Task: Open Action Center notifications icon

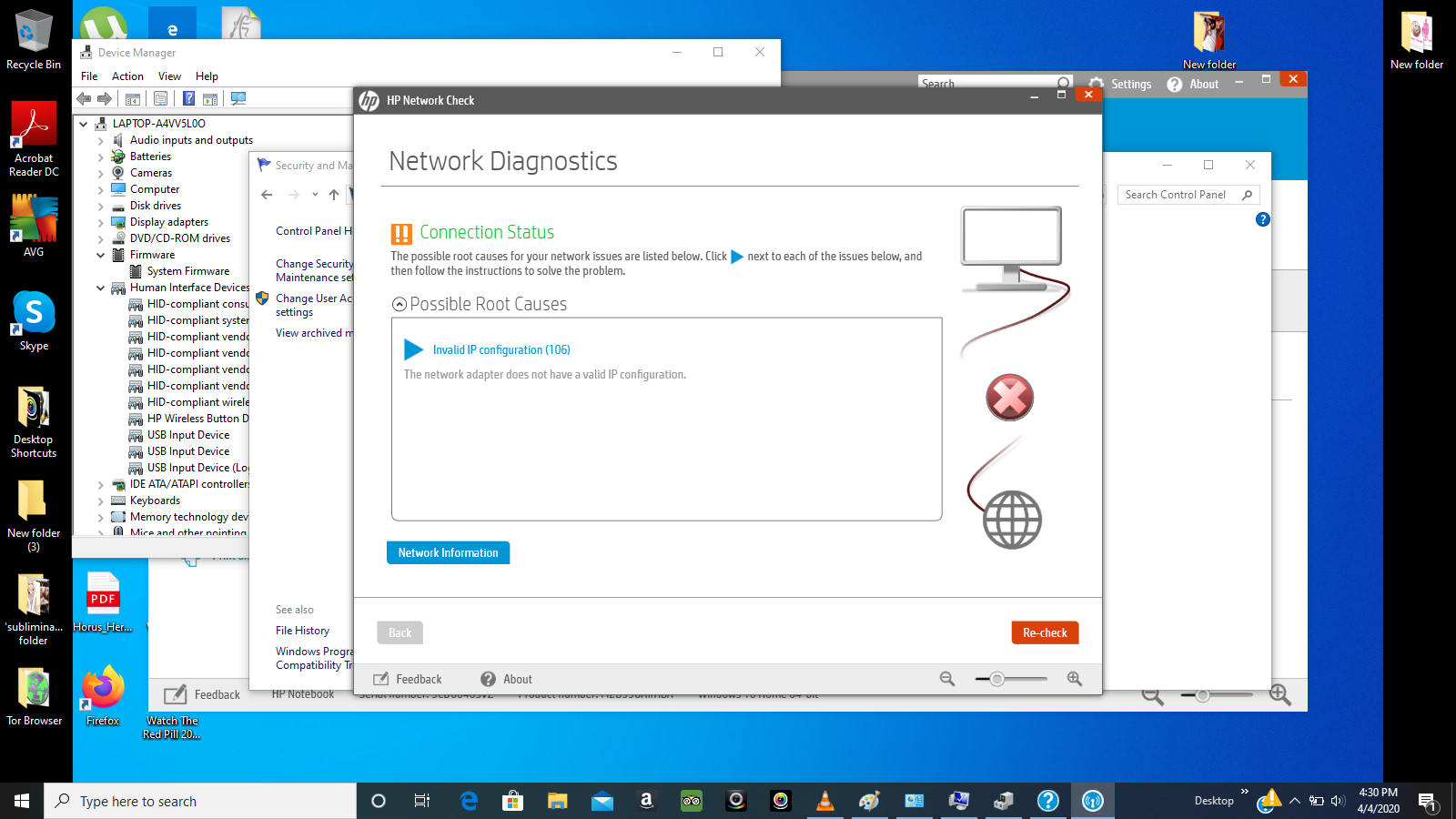Action: [1427, 802]
